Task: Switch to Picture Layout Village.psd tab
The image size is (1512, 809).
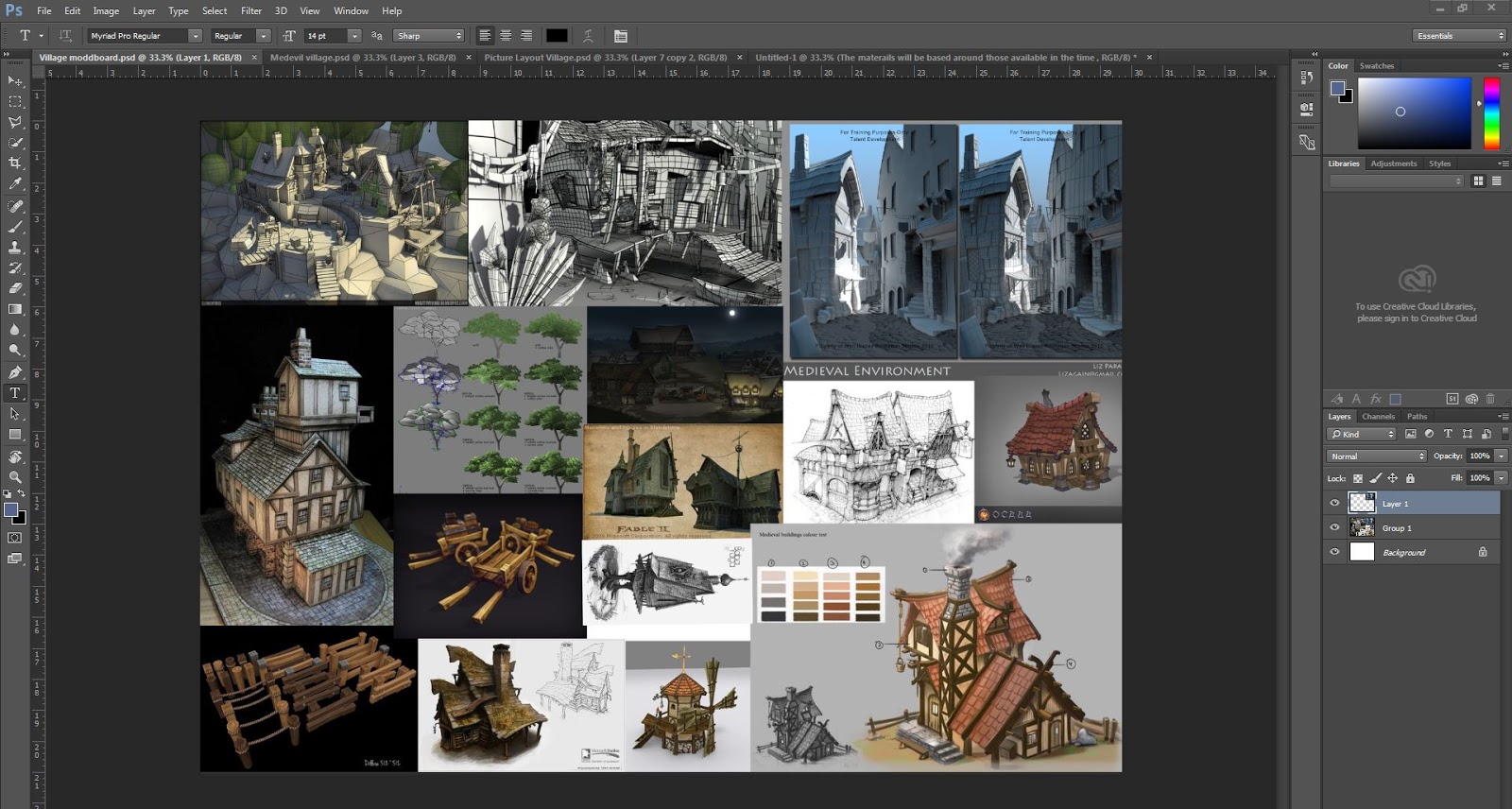Action: point(606,58)
